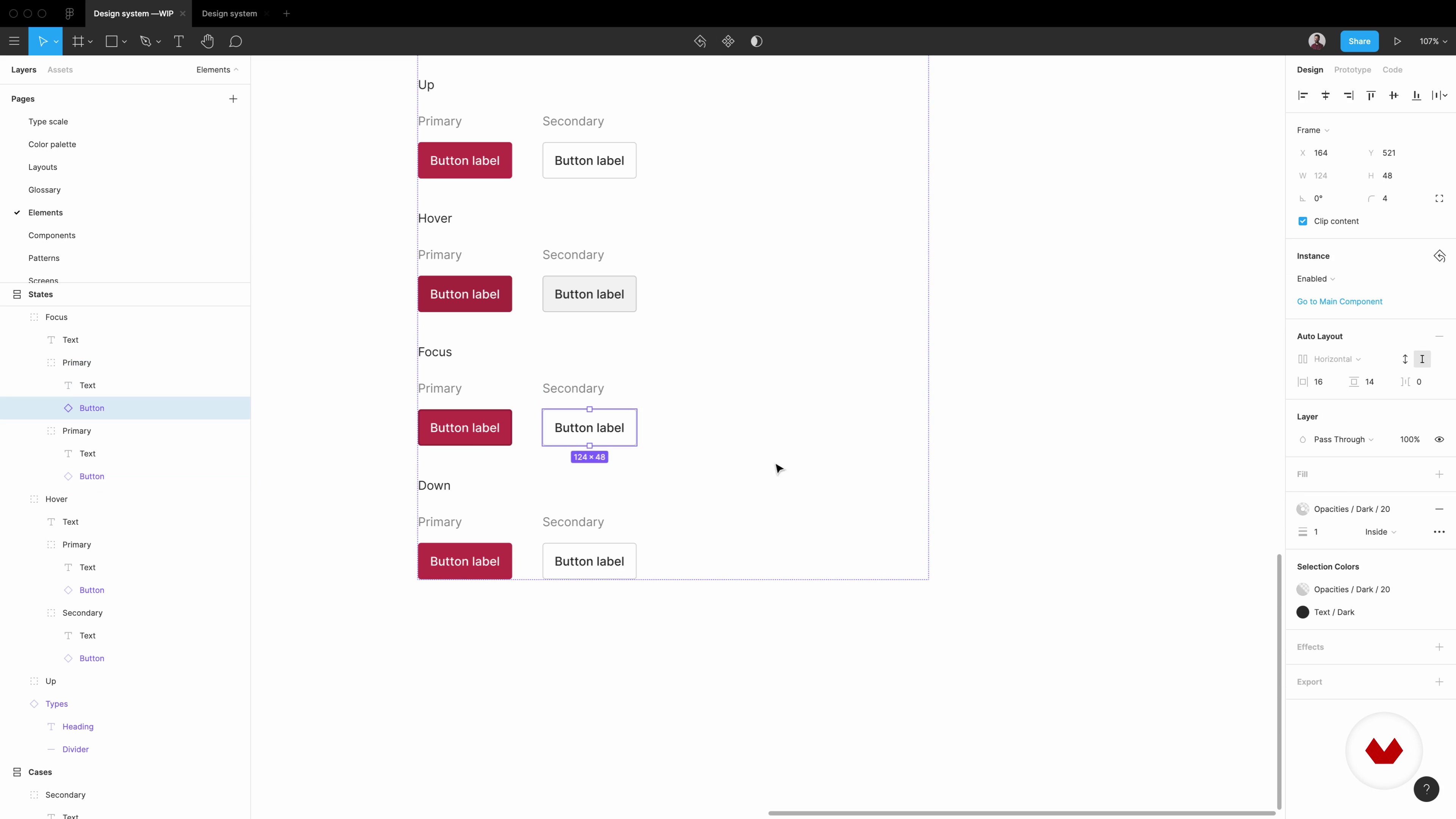Open the Frame type dropdown
The height and width of the screenshot is (819, 1456).
[1313, 130]
